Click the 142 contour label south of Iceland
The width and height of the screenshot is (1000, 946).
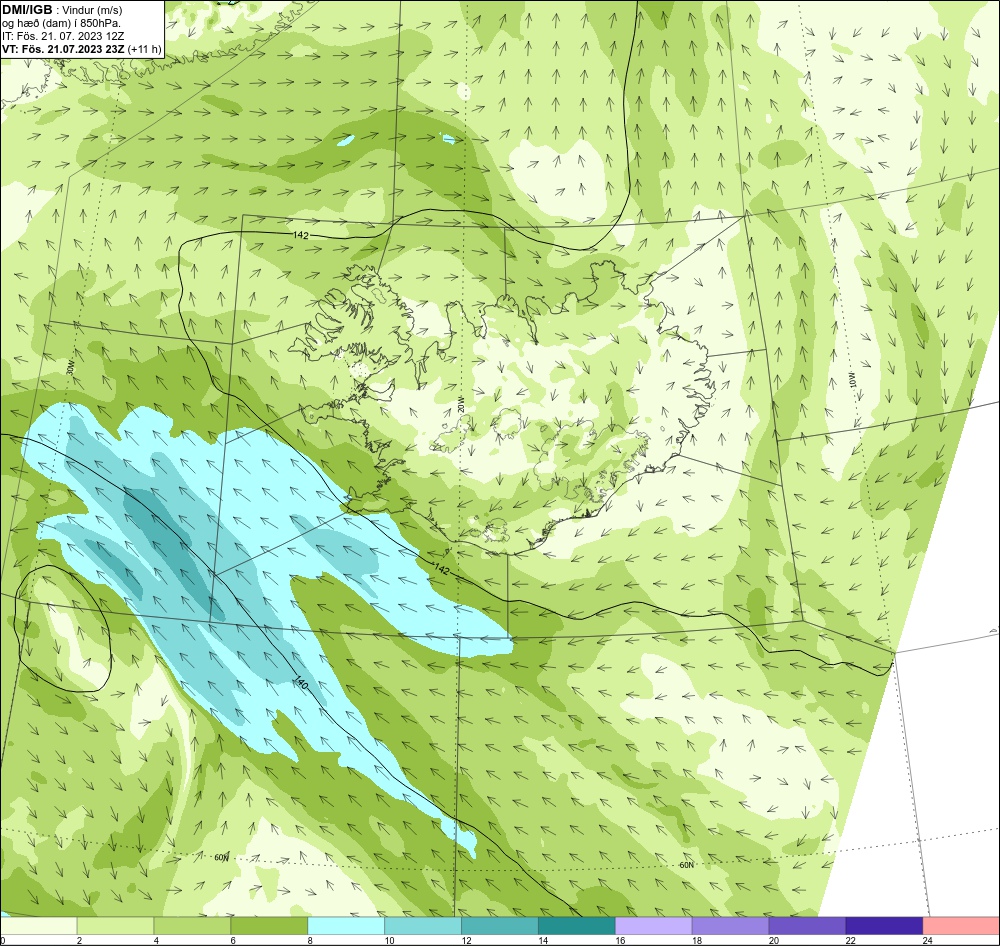pyautogui.click(x=442, y=568)
